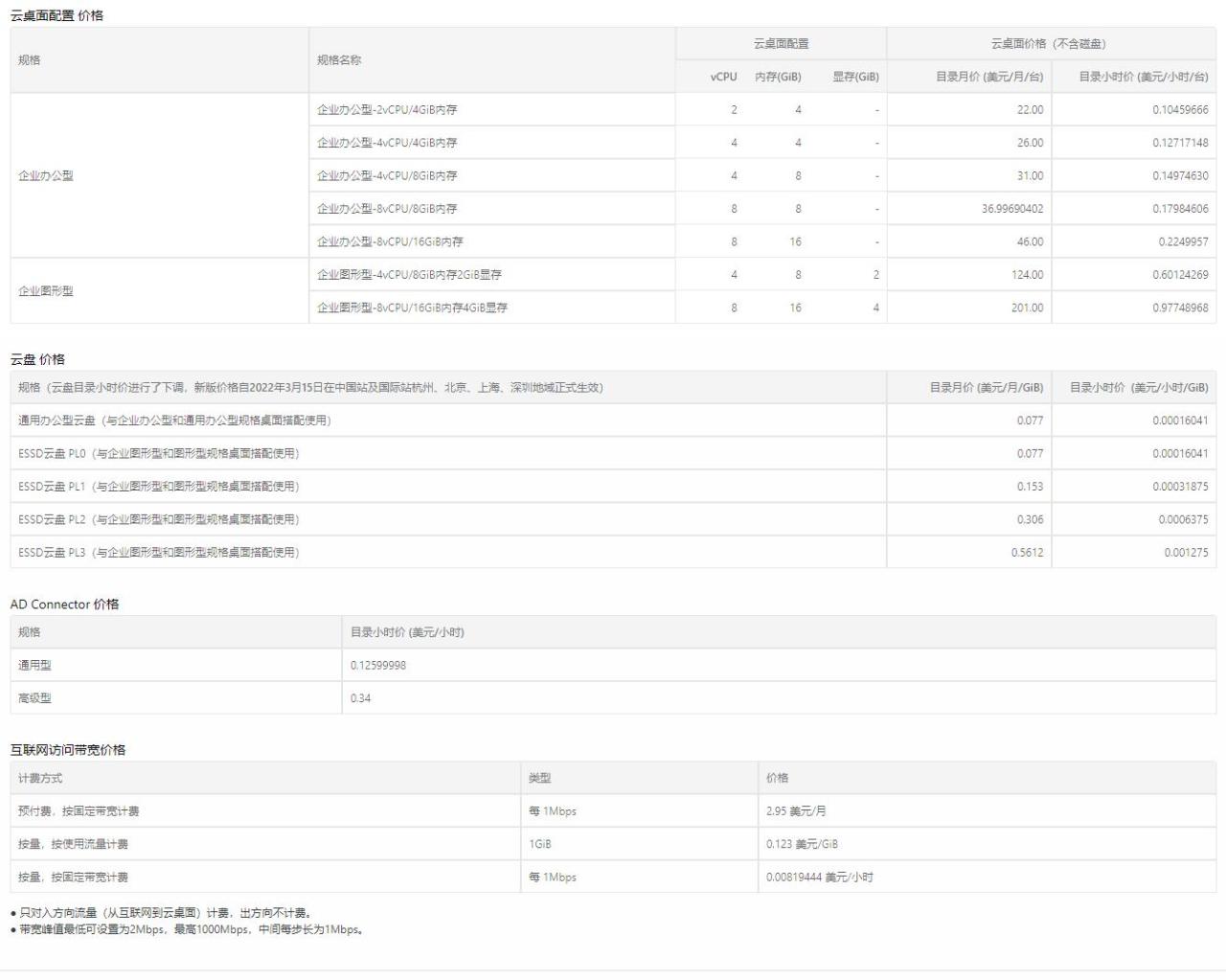The height and width of the screenshot is (980, 1226).
Task: Click the AD Connector 通用型 row
Action: [x=613, y=666]
